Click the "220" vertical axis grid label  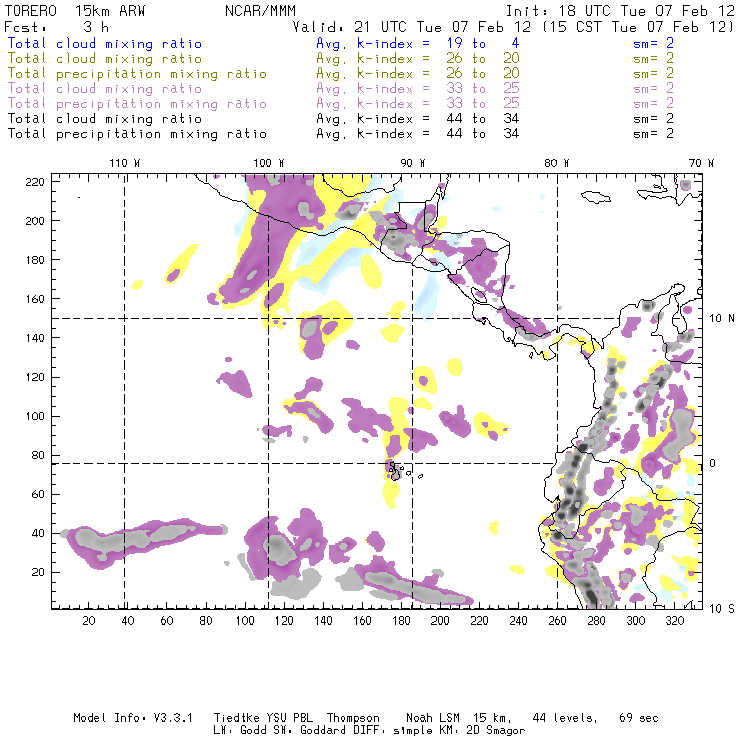click(35, 182)
